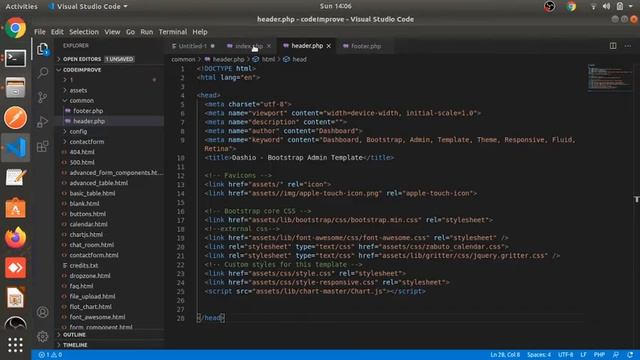Screen dimensions: 640x360
Task: Change indentation via Spaces: 4
Action: coord(539,355)
